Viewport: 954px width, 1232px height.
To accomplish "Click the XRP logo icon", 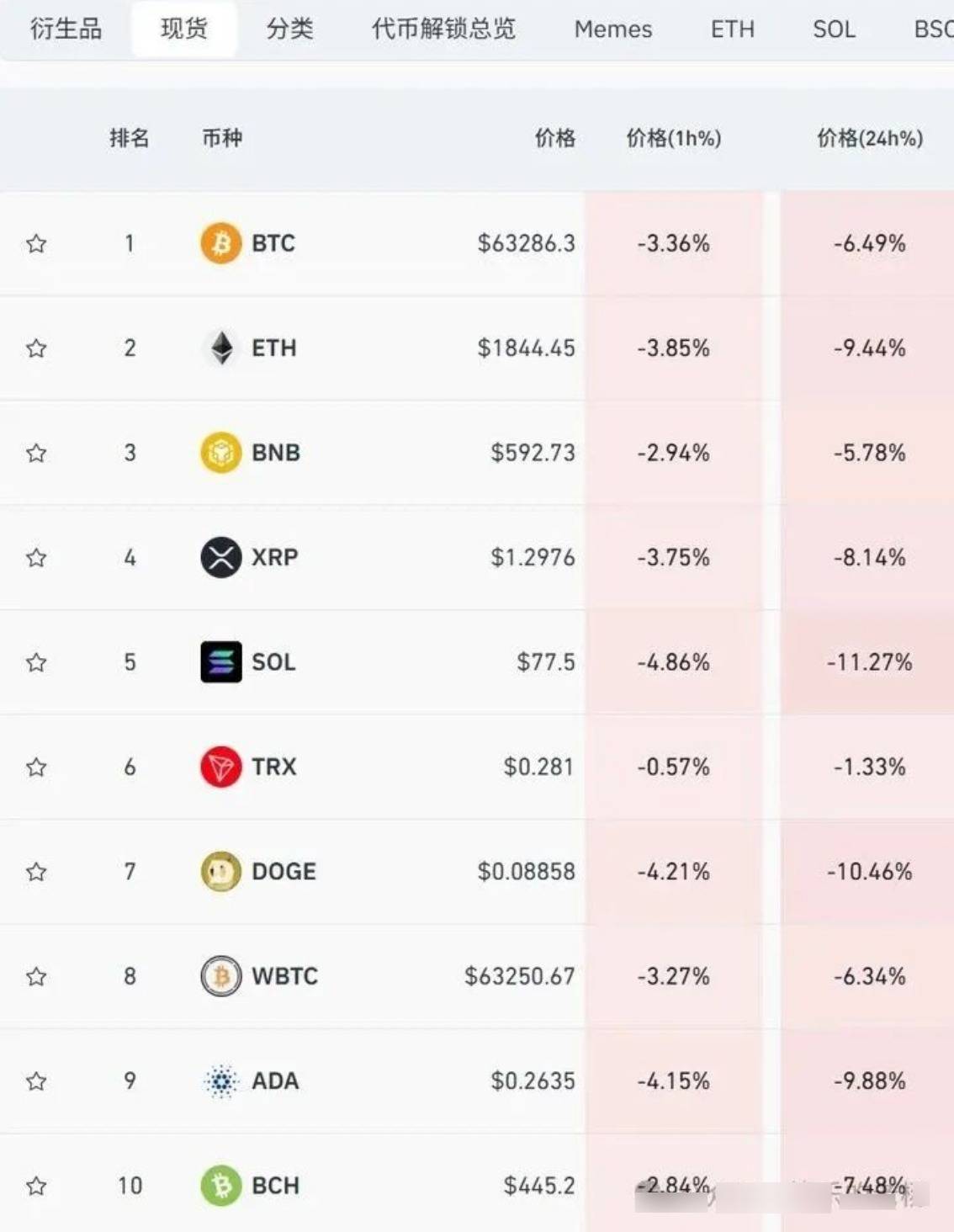I will [220, 557].
